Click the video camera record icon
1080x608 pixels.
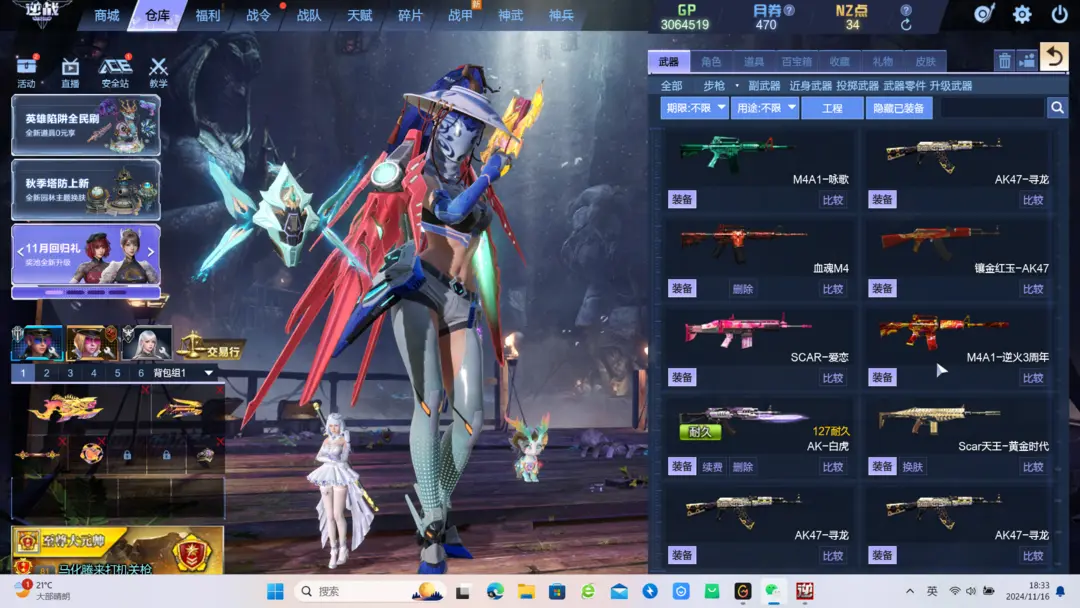(1027, 61)
